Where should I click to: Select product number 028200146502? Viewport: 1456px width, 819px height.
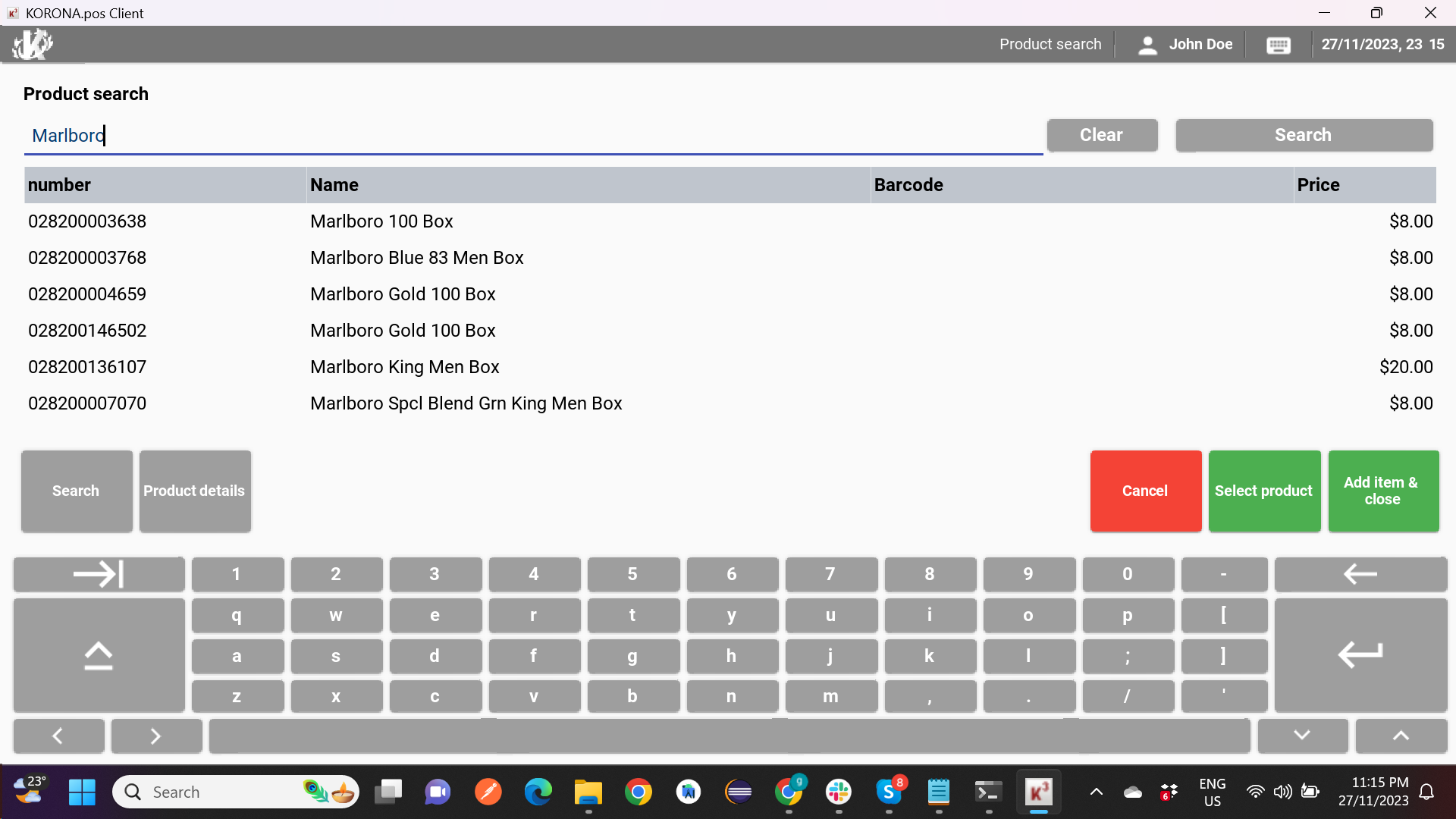click(730, 331)
